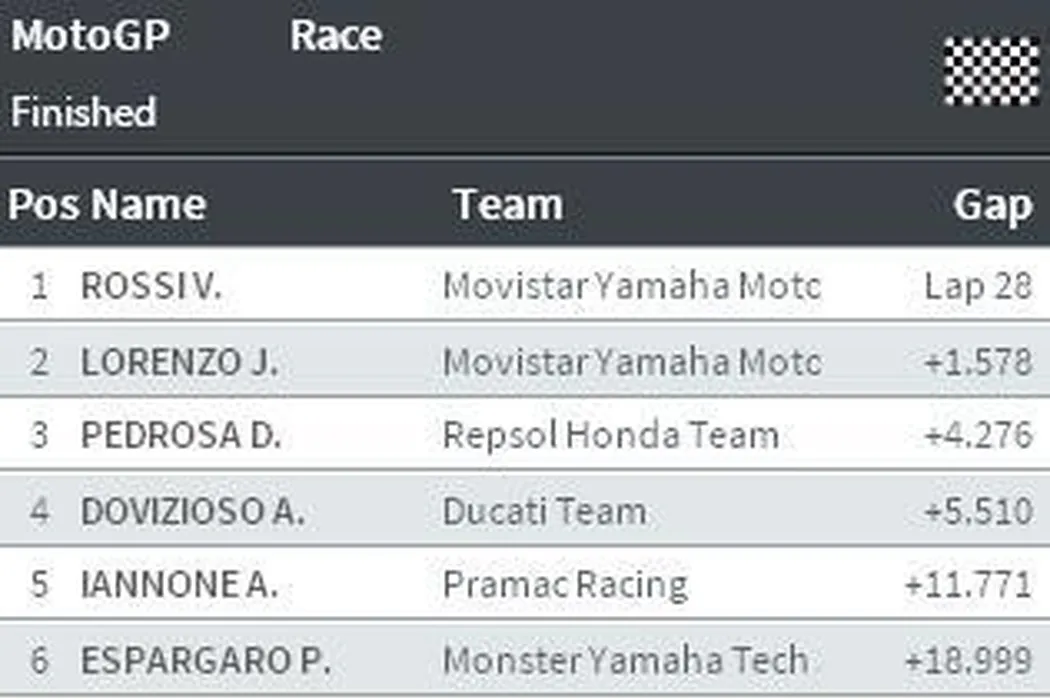
Task: Click the Repsol Honda Team name
Action: (x=610, y=436)
